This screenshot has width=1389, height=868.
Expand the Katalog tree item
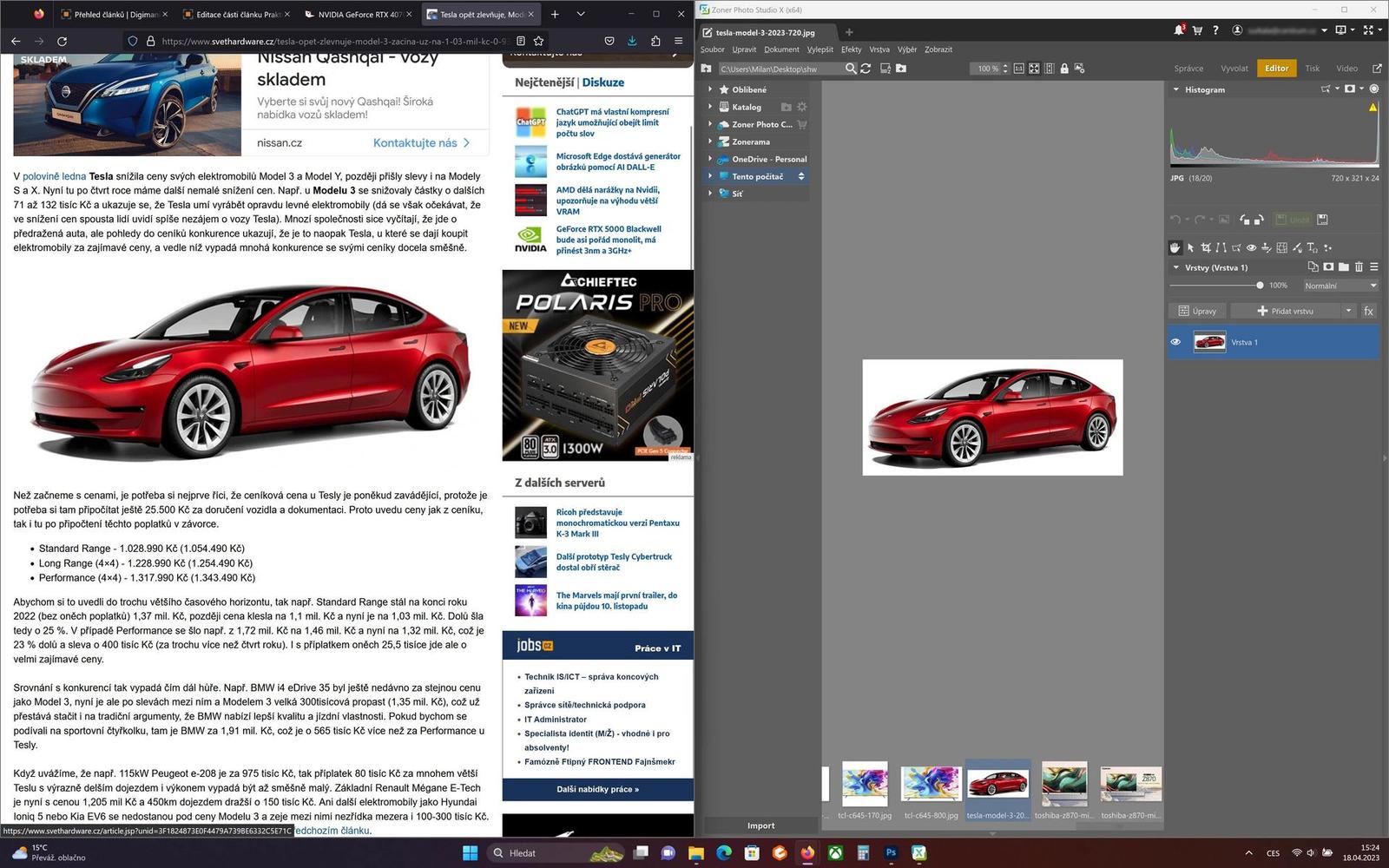[x=710, y=107]
